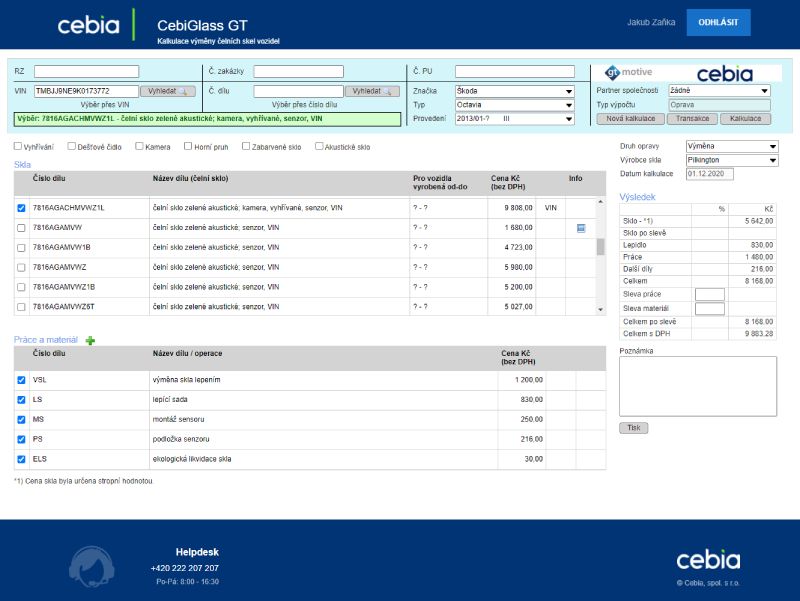Uncheck the PS podložka senzoru item
The image size is (800, 601).
click(21, 439)
